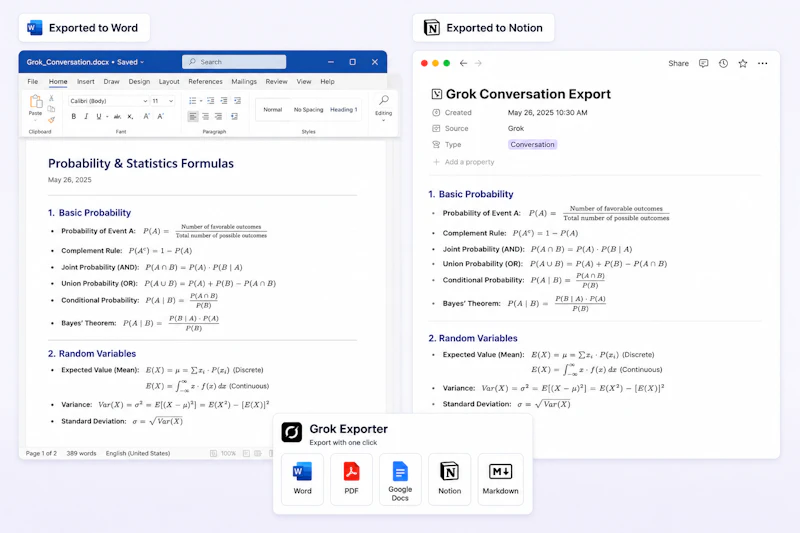
Task: Open the Notion comments icon
Action: (704, 63)
